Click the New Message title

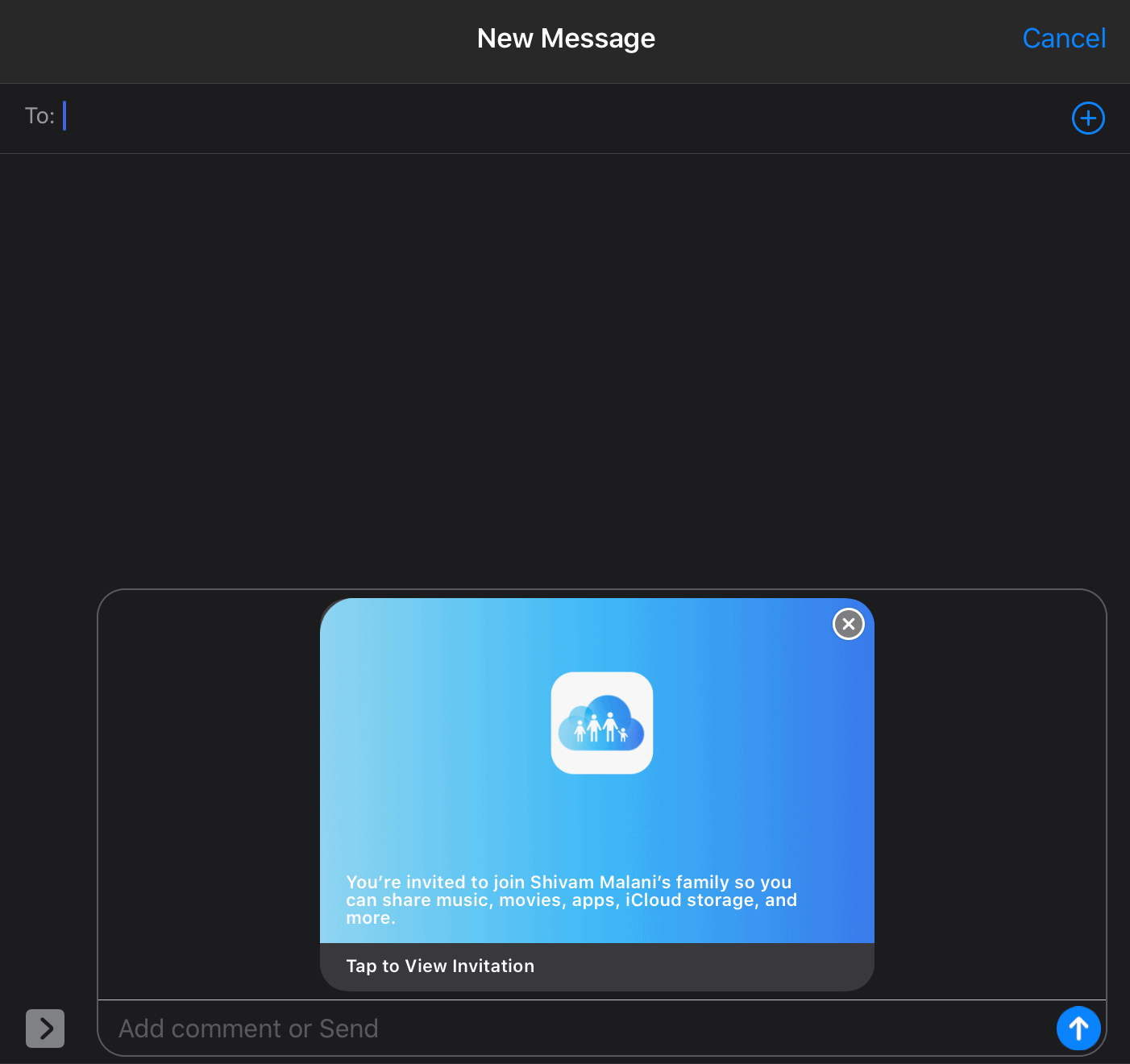click(566, 39)
